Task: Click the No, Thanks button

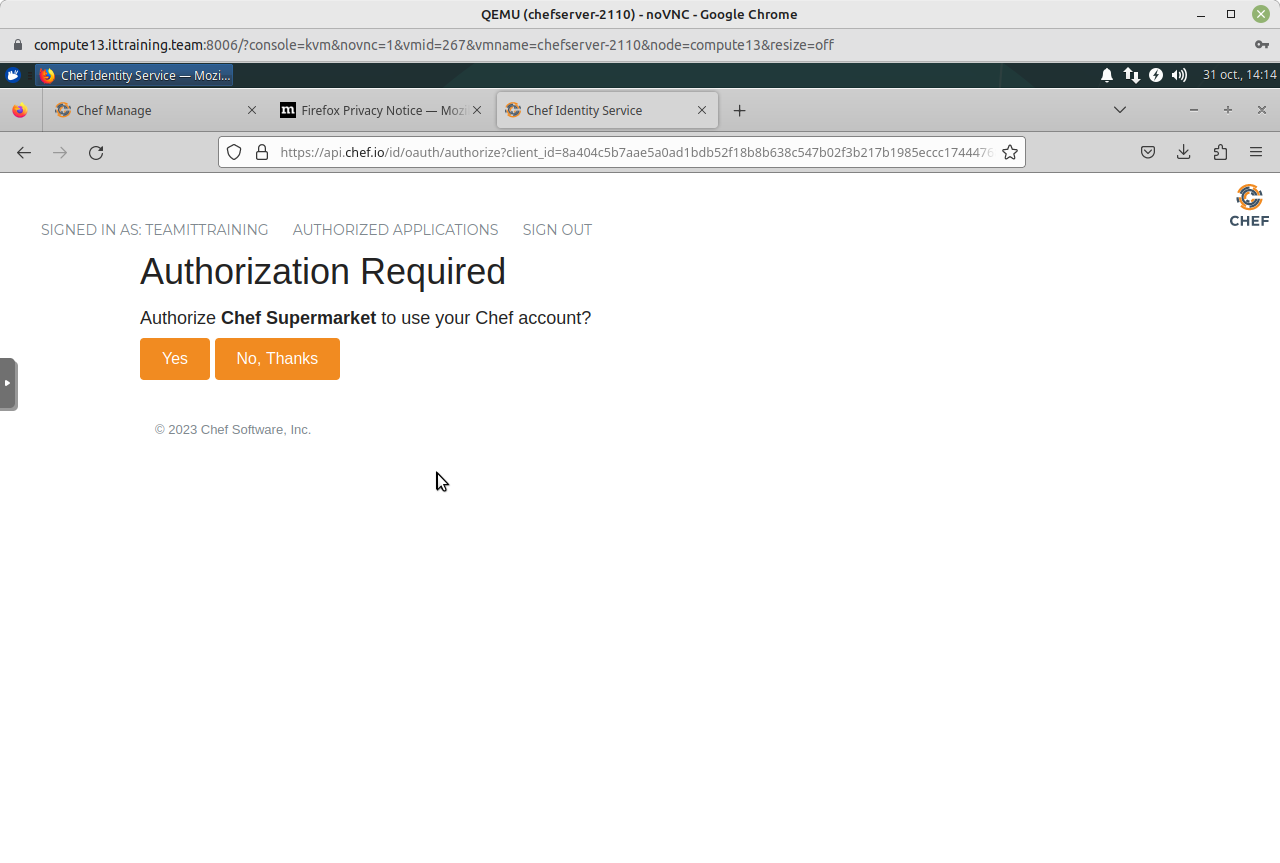Action: tap(277, 359)
